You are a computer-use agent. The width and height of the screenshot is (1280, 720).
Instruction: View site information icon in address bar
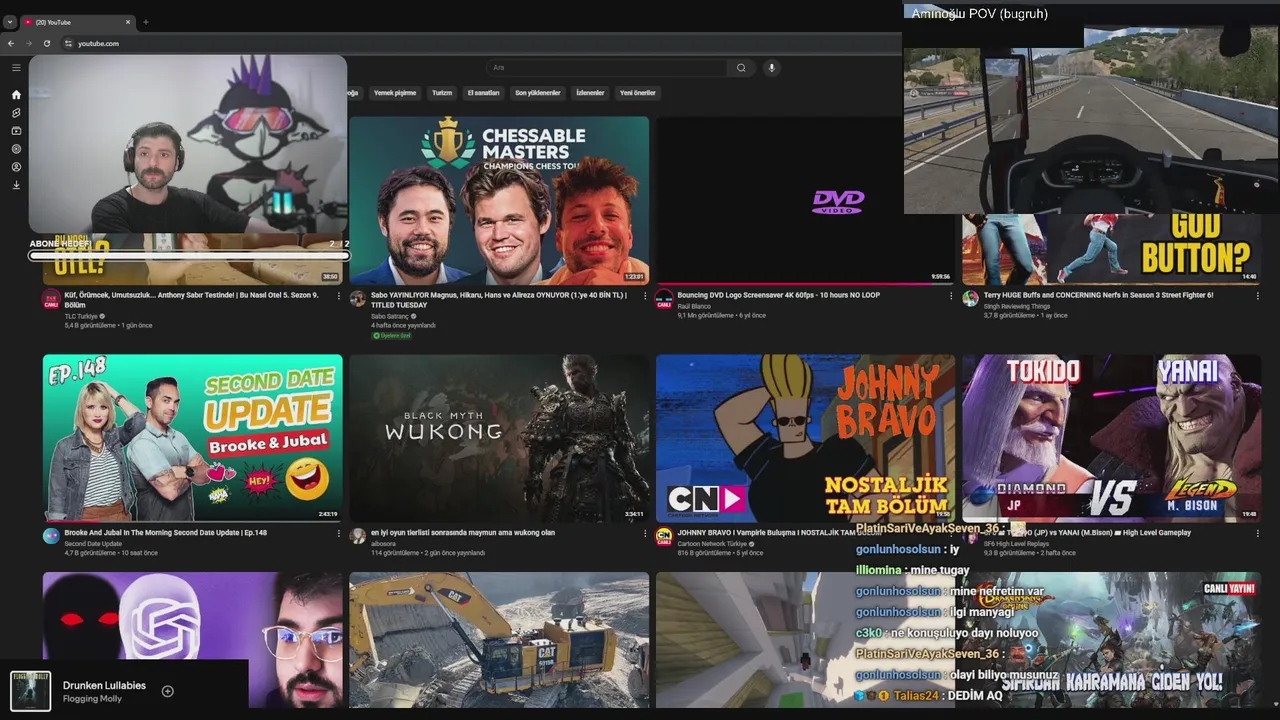coord(68,43)
